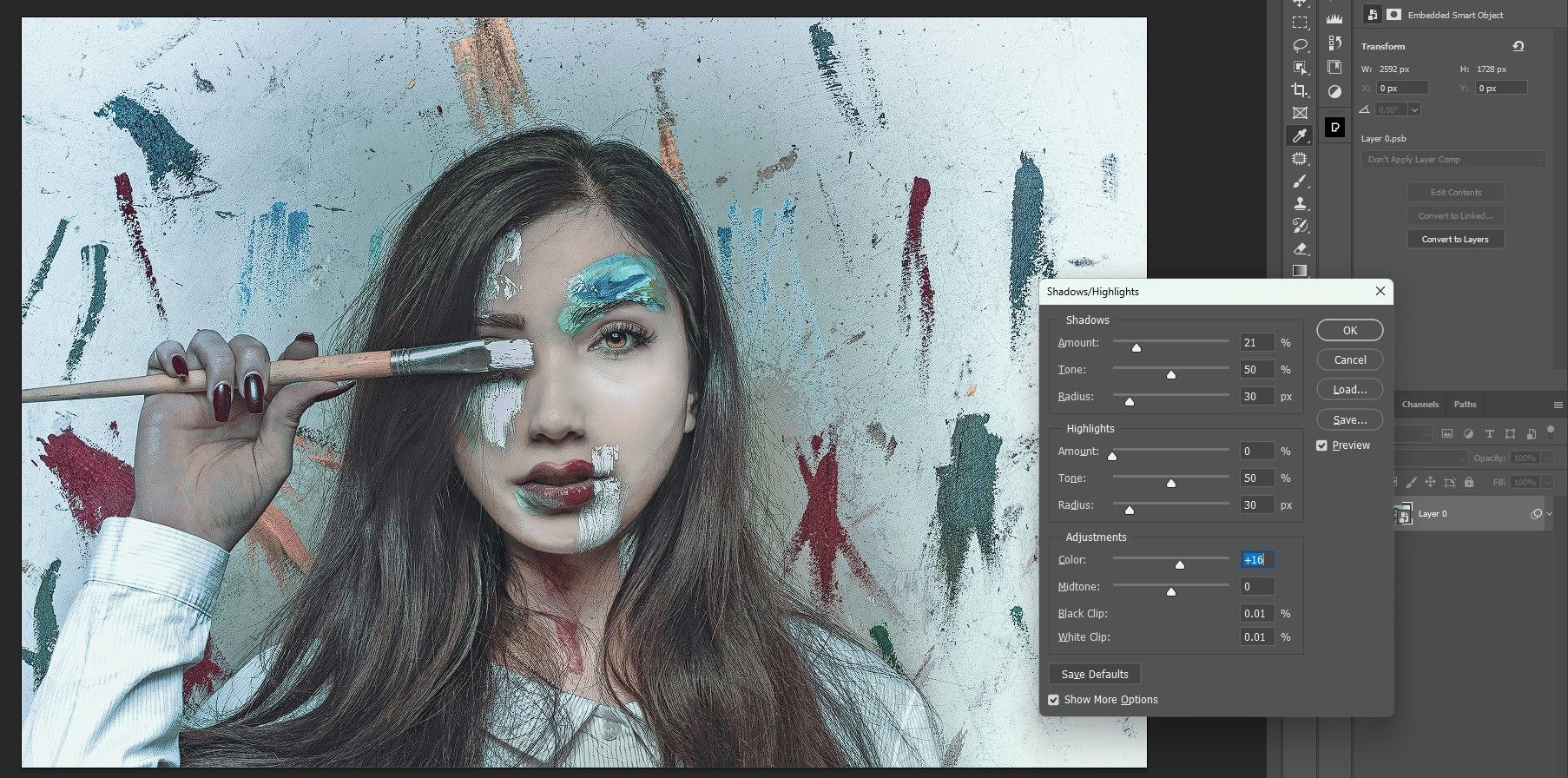The width and height of the screenshot is (1568, 778).
Task: Select the Clone Stamp tool
Action: 1300,204
